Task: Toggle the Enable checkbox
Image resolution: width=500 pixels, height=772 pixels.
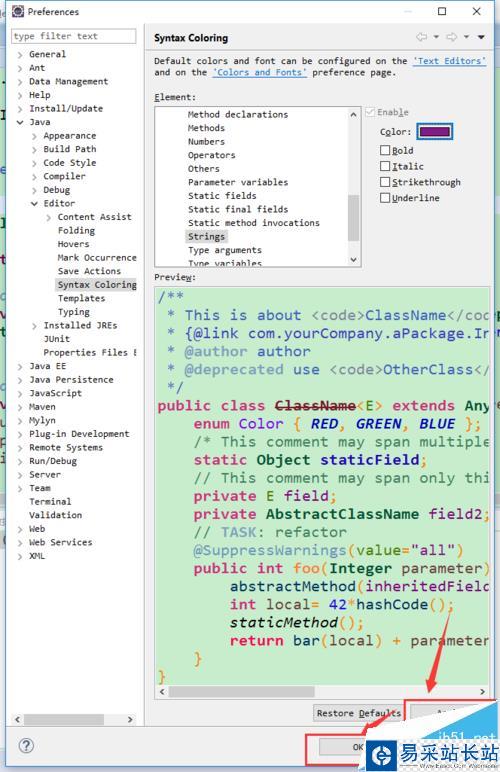Action: [x=370, y=112]
